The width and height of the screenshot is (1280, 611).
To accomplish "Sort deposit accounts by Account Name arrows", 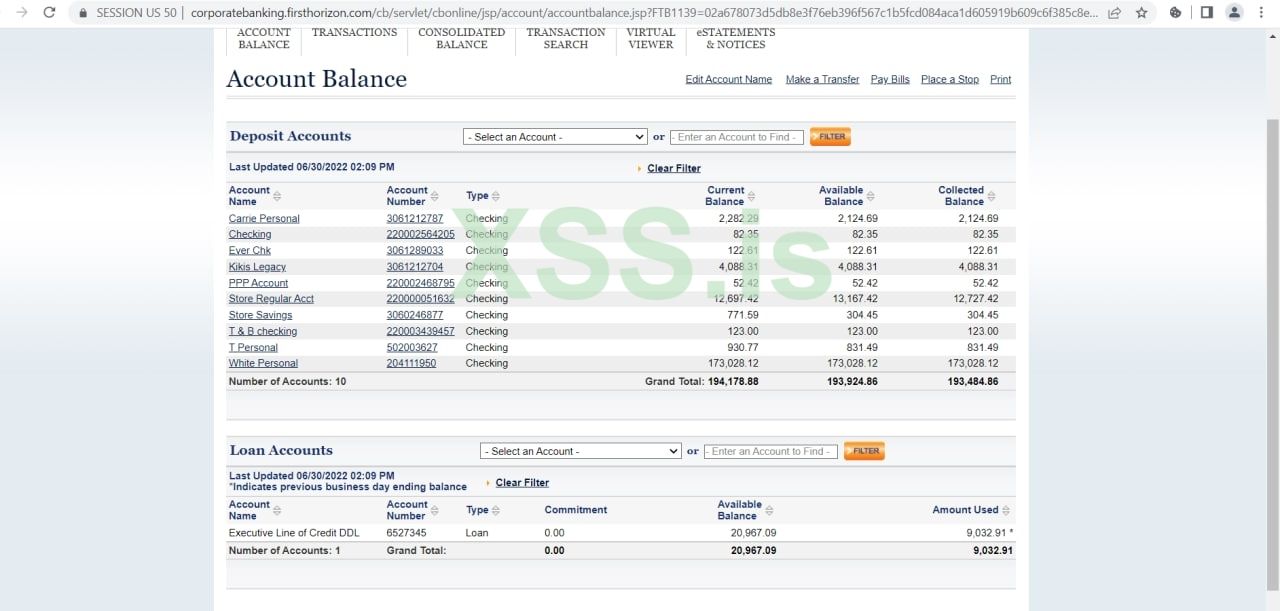I will click(x=277, y=196).
